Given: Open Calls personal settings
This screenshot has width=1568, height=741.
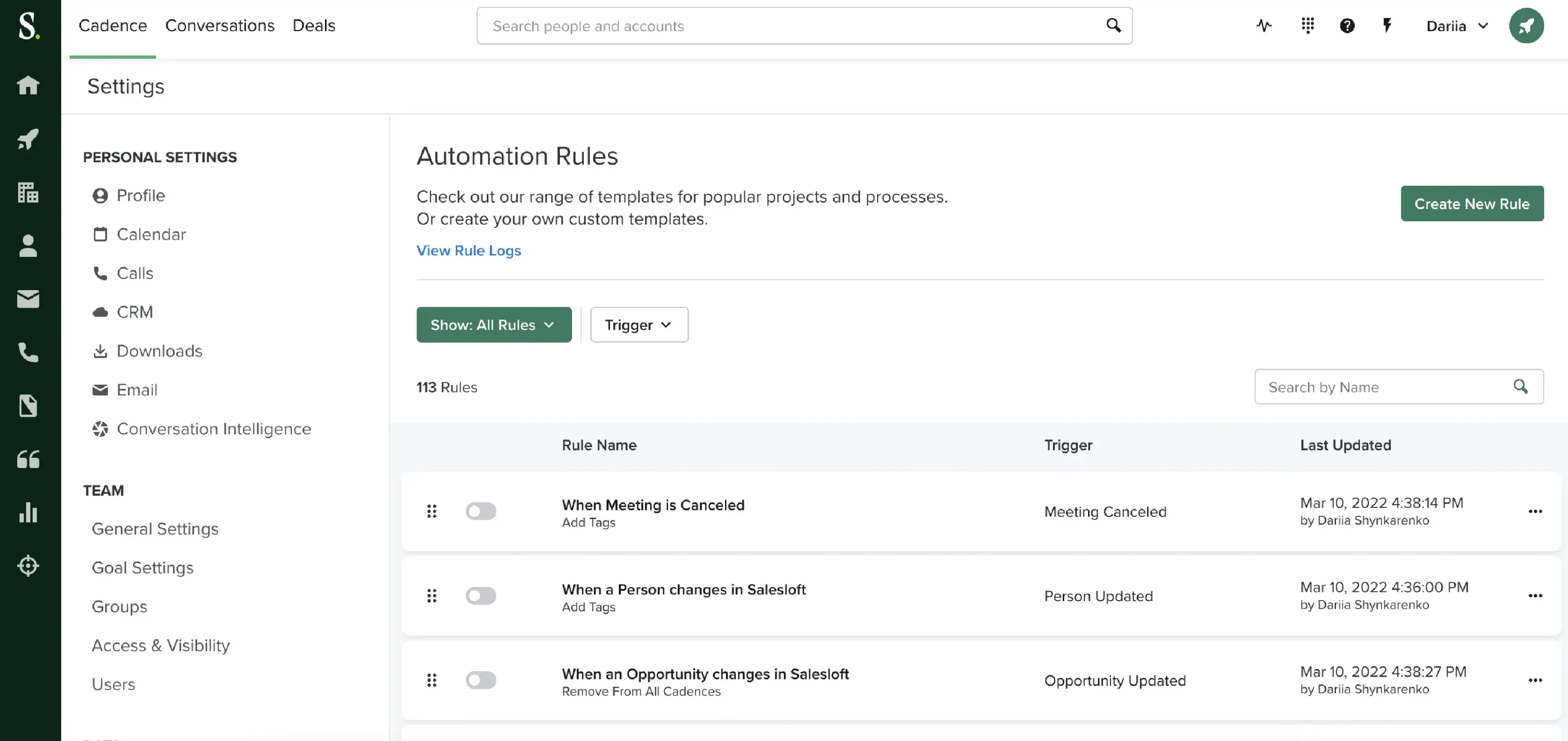Looking at the screenshot, I should [122, 273].
